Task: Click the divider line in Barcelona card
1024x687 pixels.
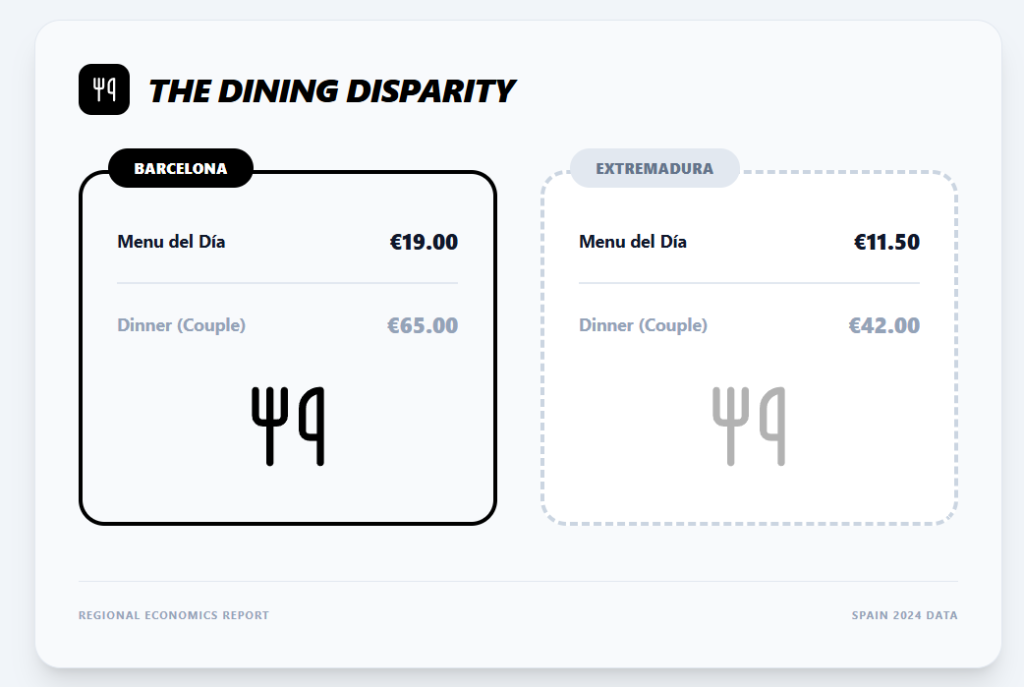Action: click(288, 283)
